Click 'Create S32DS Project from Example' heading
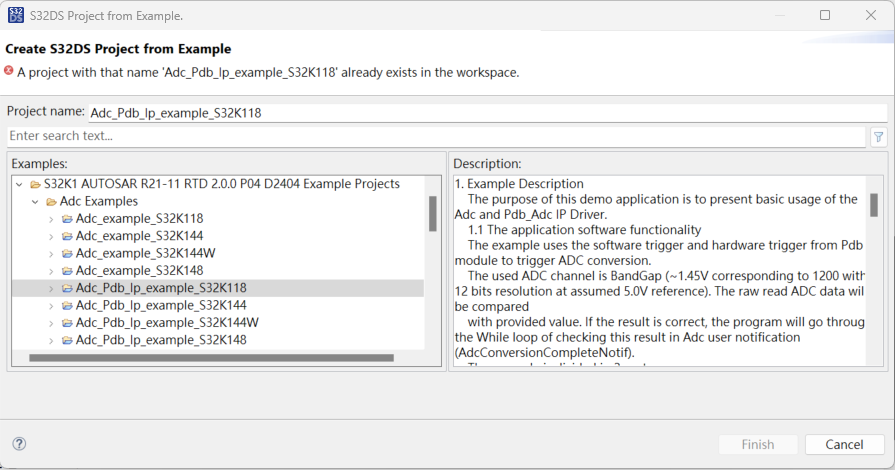The image size is (895, 470). 118,49
